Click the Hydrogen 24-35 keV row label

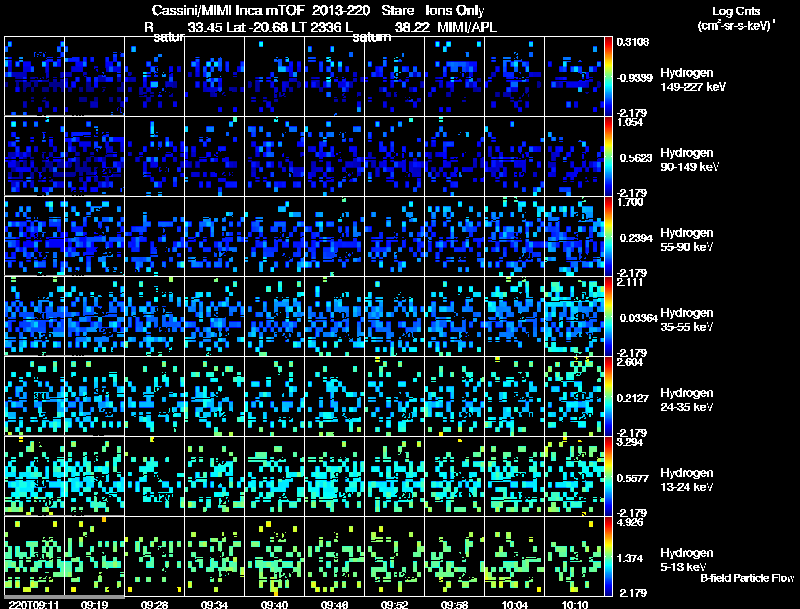(x=686, y=400)
